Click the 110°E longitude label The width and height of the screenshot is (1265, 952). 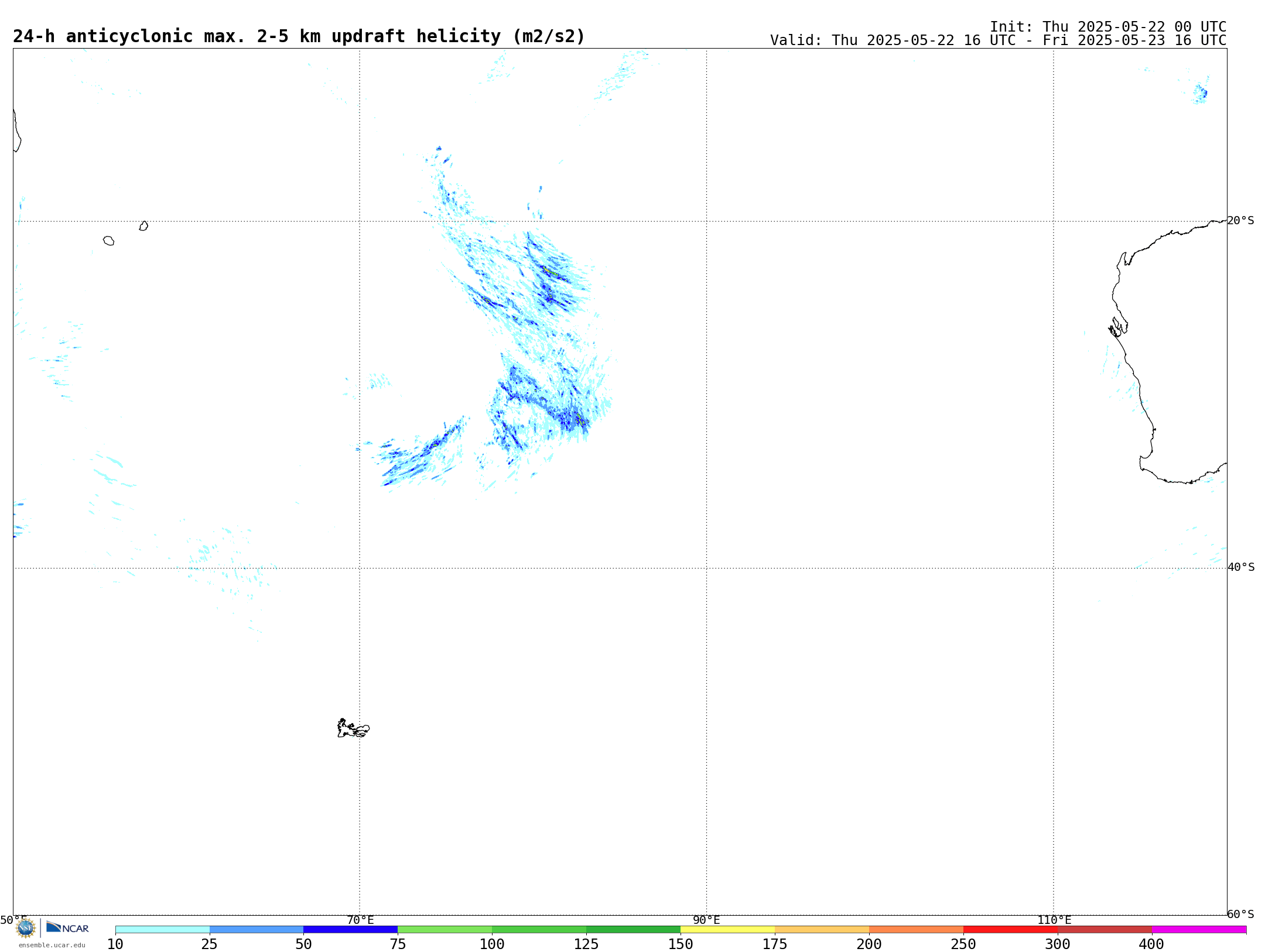(x=1054, y=920)
